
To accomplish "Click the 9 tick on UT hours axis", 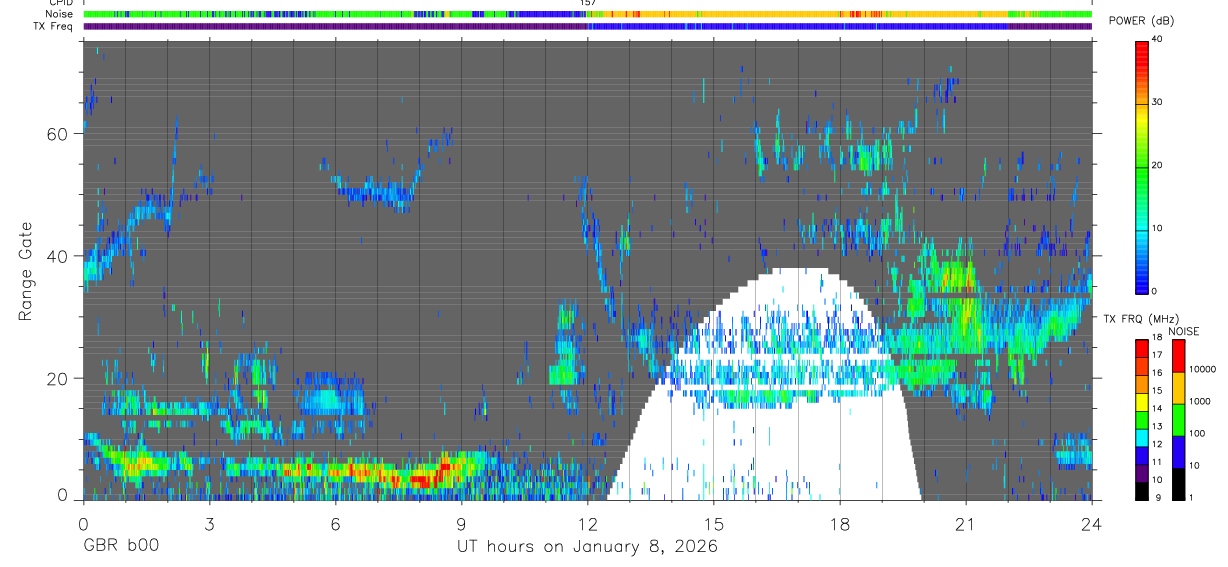I will click(461, 524).
